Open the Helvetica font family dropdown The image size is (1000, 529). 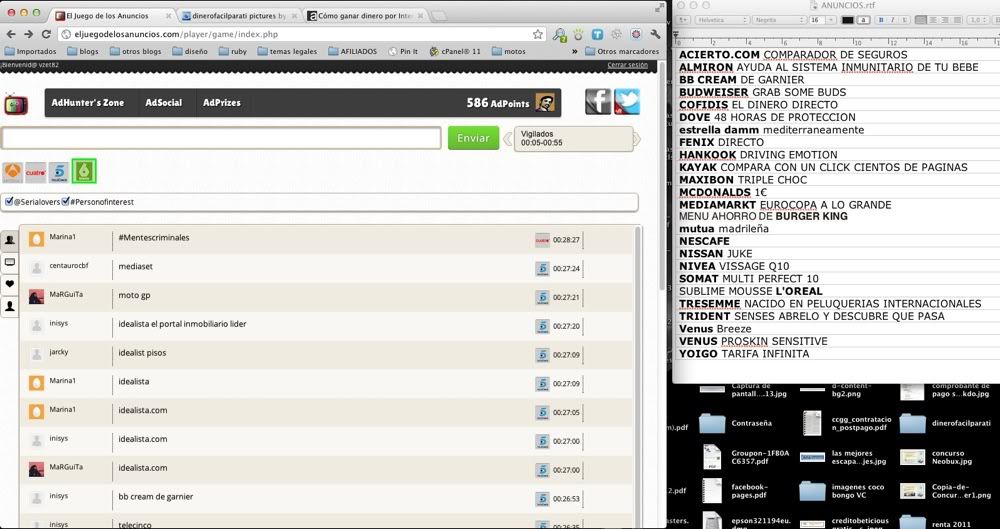[722, 20]
